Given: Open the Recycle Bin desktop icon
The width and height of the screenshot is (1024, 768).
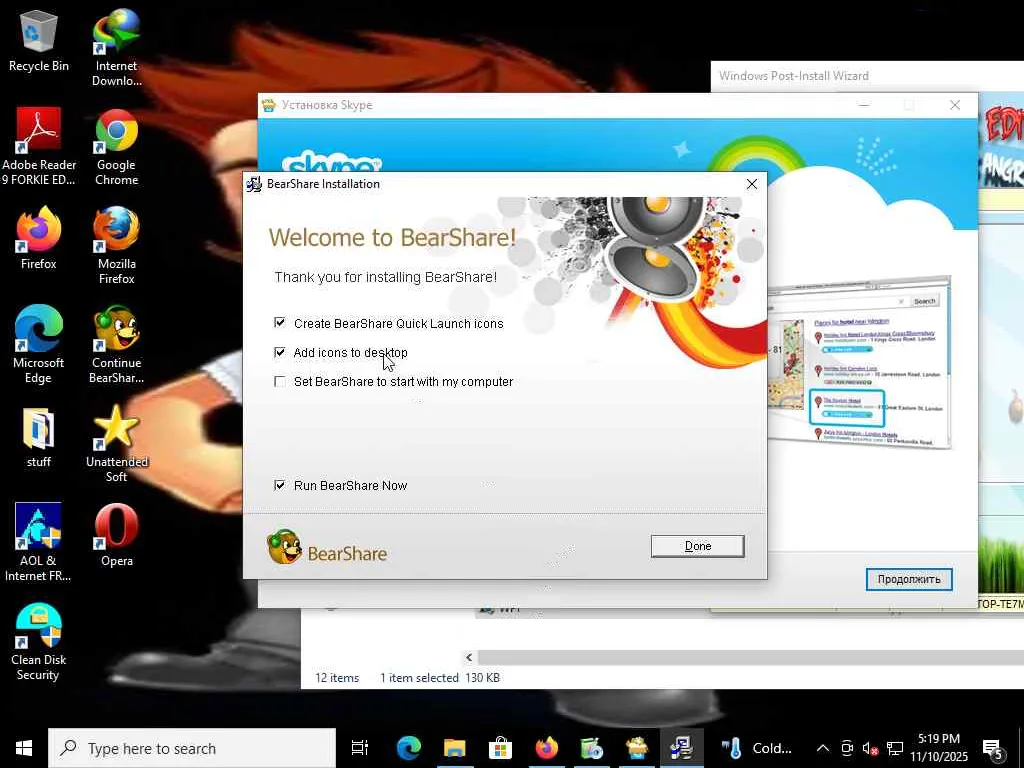Looking at the screenshot, I should click(39, 42).
